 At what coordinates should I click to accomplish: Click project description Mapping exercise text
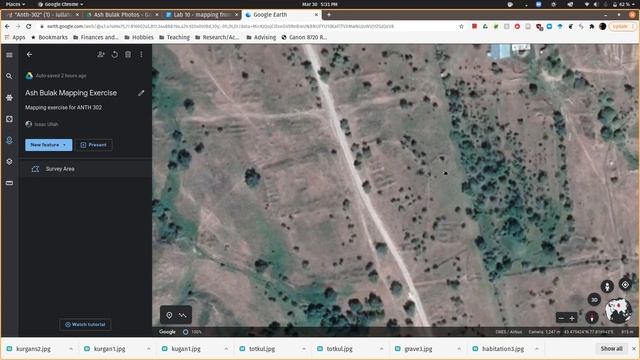pyautogui.click(x=63, y=107)
